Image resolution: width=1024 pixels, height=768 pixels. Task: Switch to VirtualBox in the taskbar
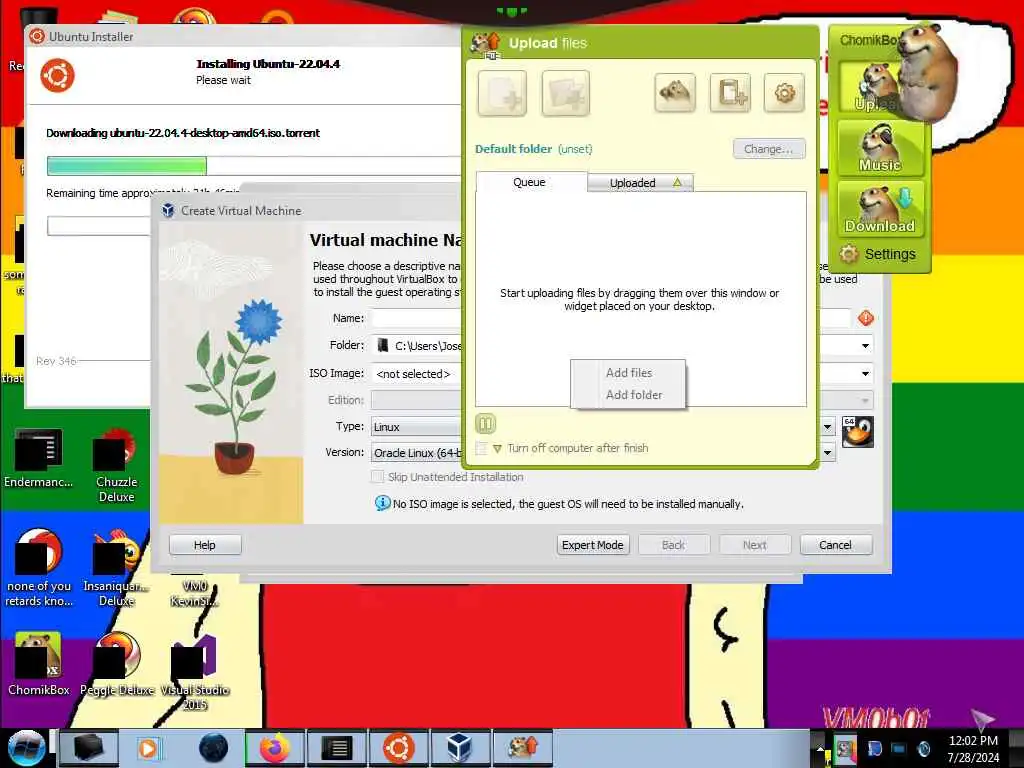(x=460, y=748)
